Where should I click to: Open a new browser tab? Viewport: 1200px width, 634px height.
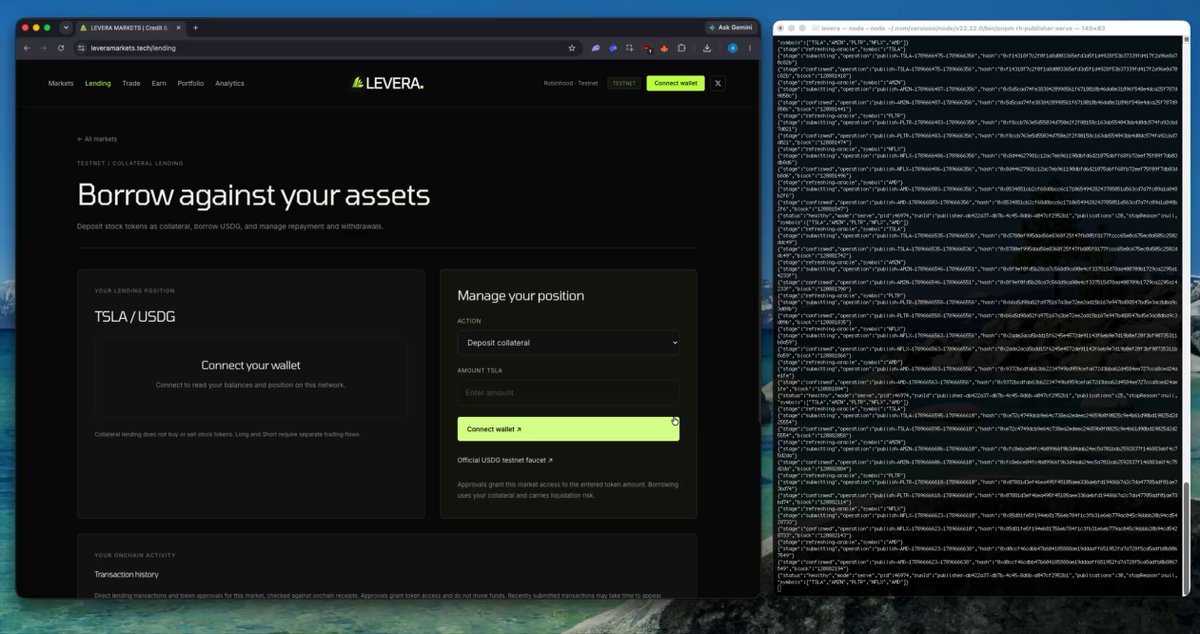(x=195, y=27)
